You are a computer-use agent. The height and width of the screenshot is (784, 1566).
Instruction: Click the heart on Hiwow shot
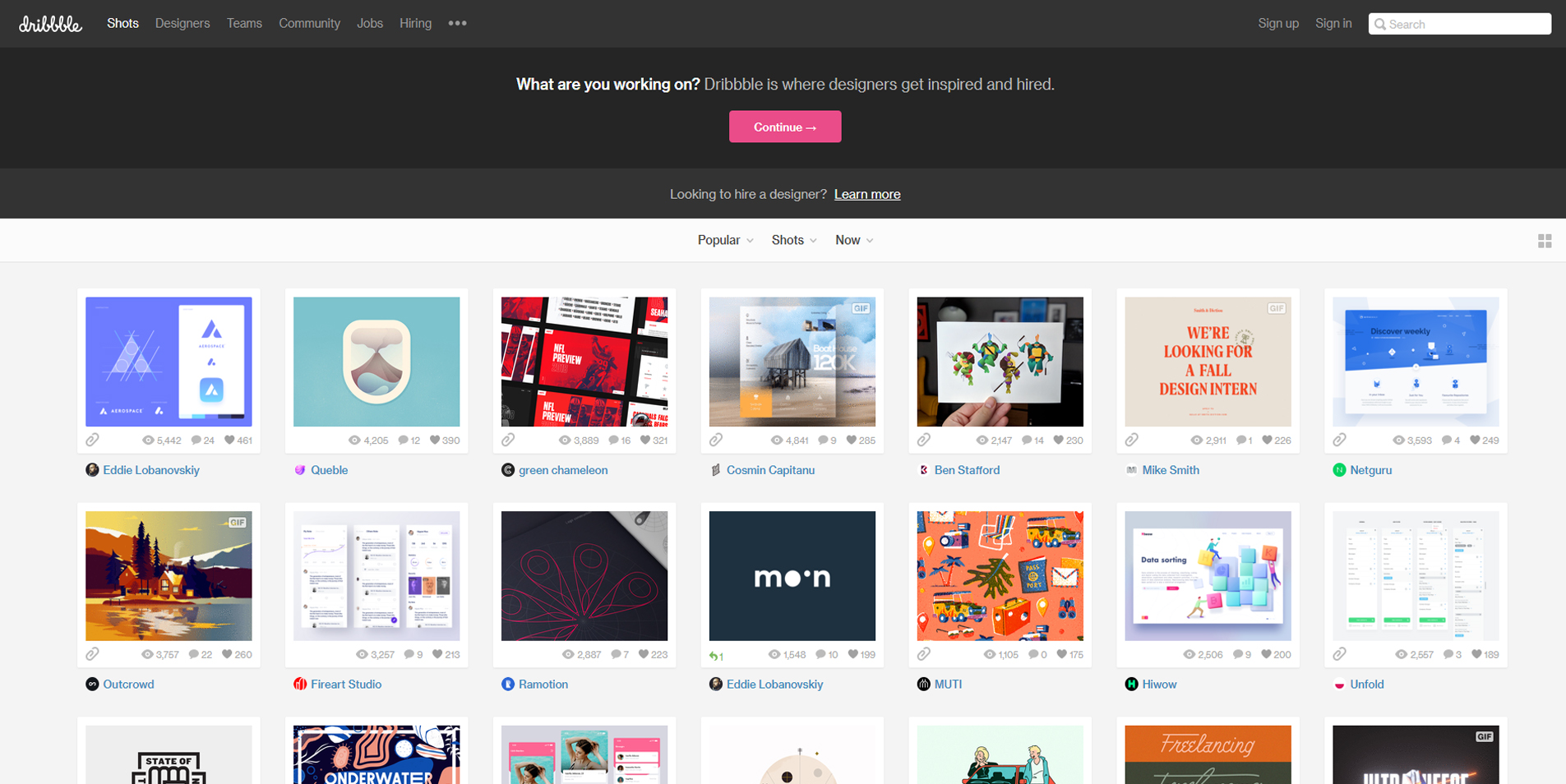click(1267, 654)
